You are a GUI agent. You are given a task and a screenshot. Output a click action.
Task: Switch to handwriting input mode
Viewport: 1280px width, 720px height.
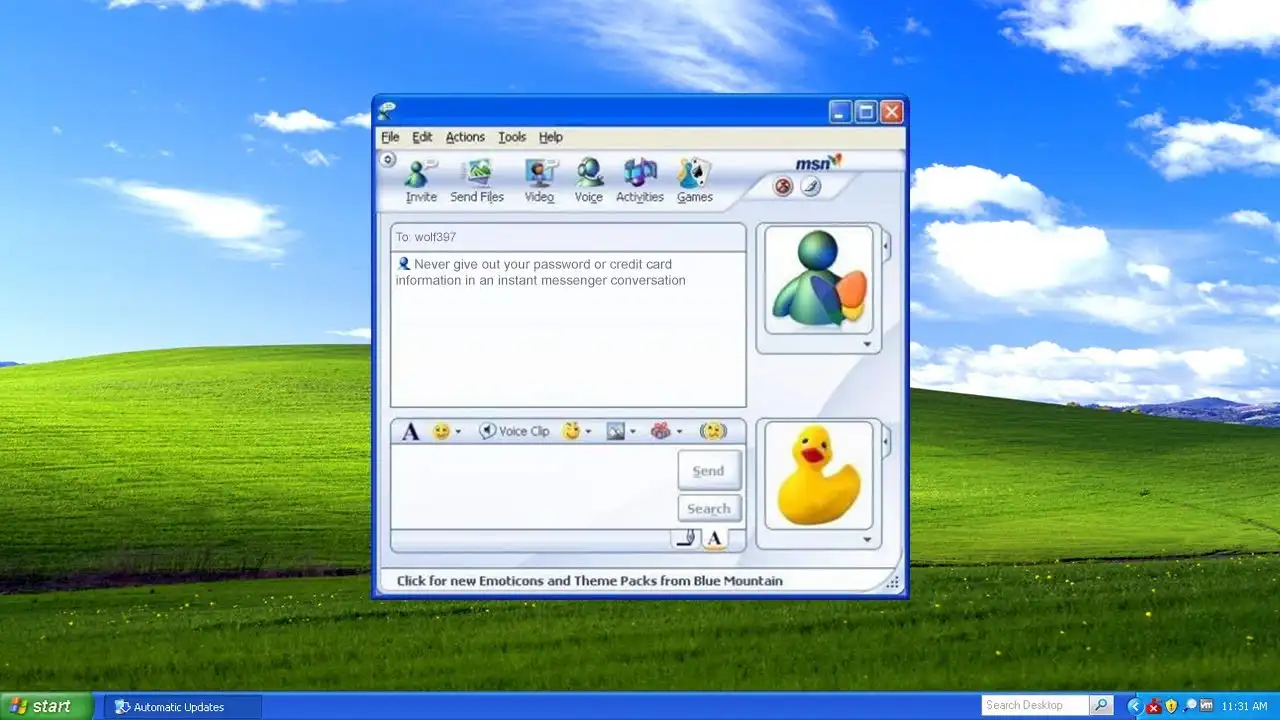(x=686, y=539)
